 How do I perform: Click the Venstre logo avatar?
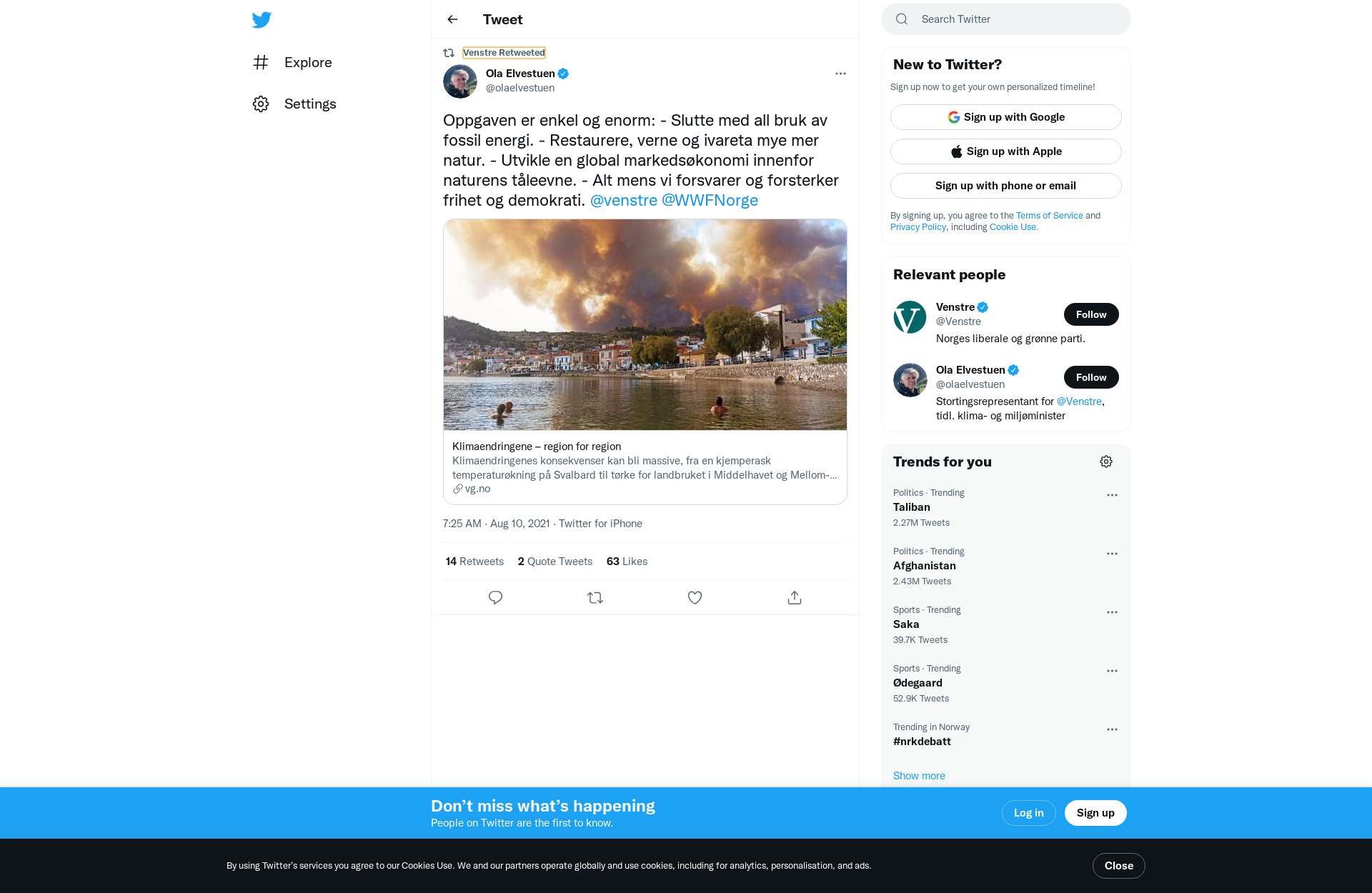pyautogui.click(x=910, y=317)
